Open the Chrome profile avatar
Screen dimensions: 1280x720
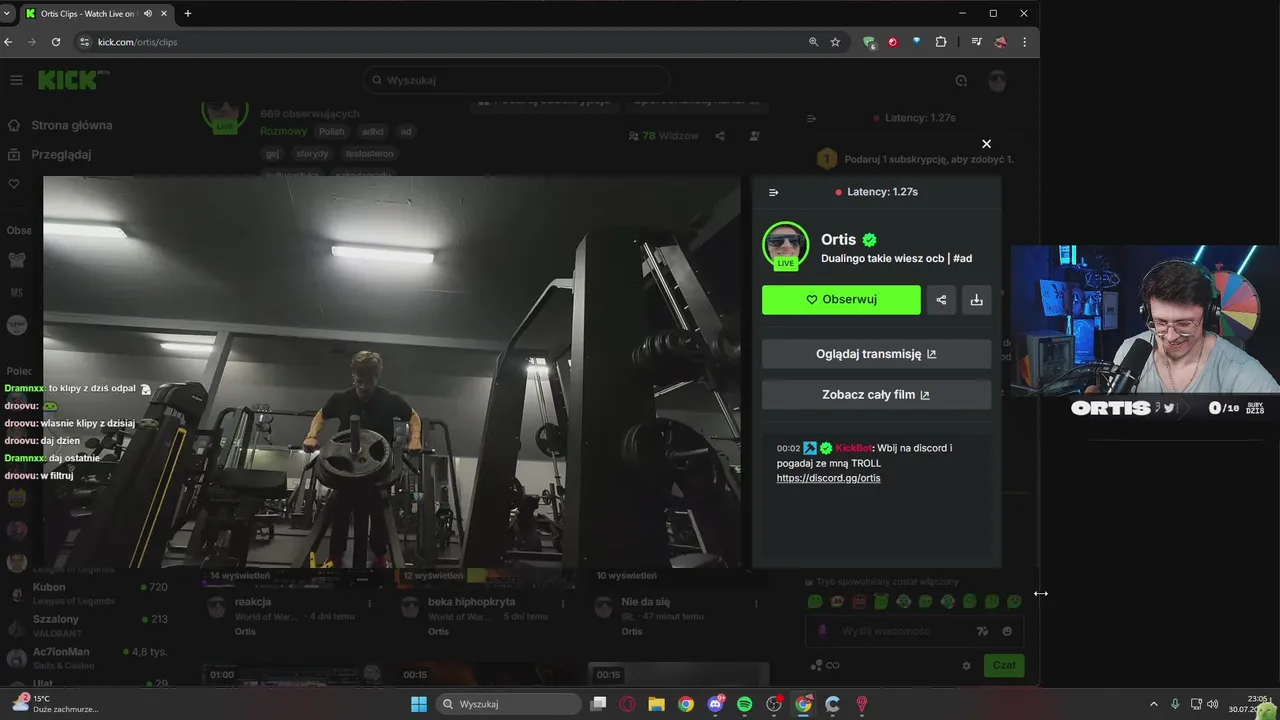pyautogui.click(x=1000, y=42)
